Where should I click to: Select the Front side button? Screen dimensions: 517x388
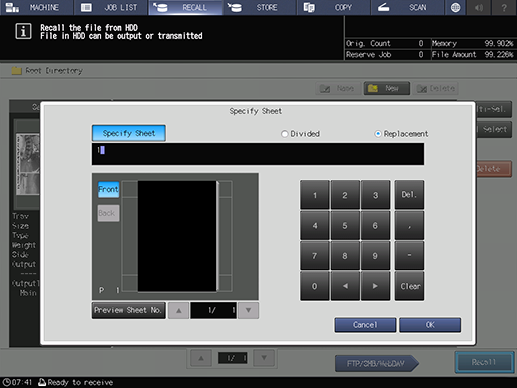[108, 189]
